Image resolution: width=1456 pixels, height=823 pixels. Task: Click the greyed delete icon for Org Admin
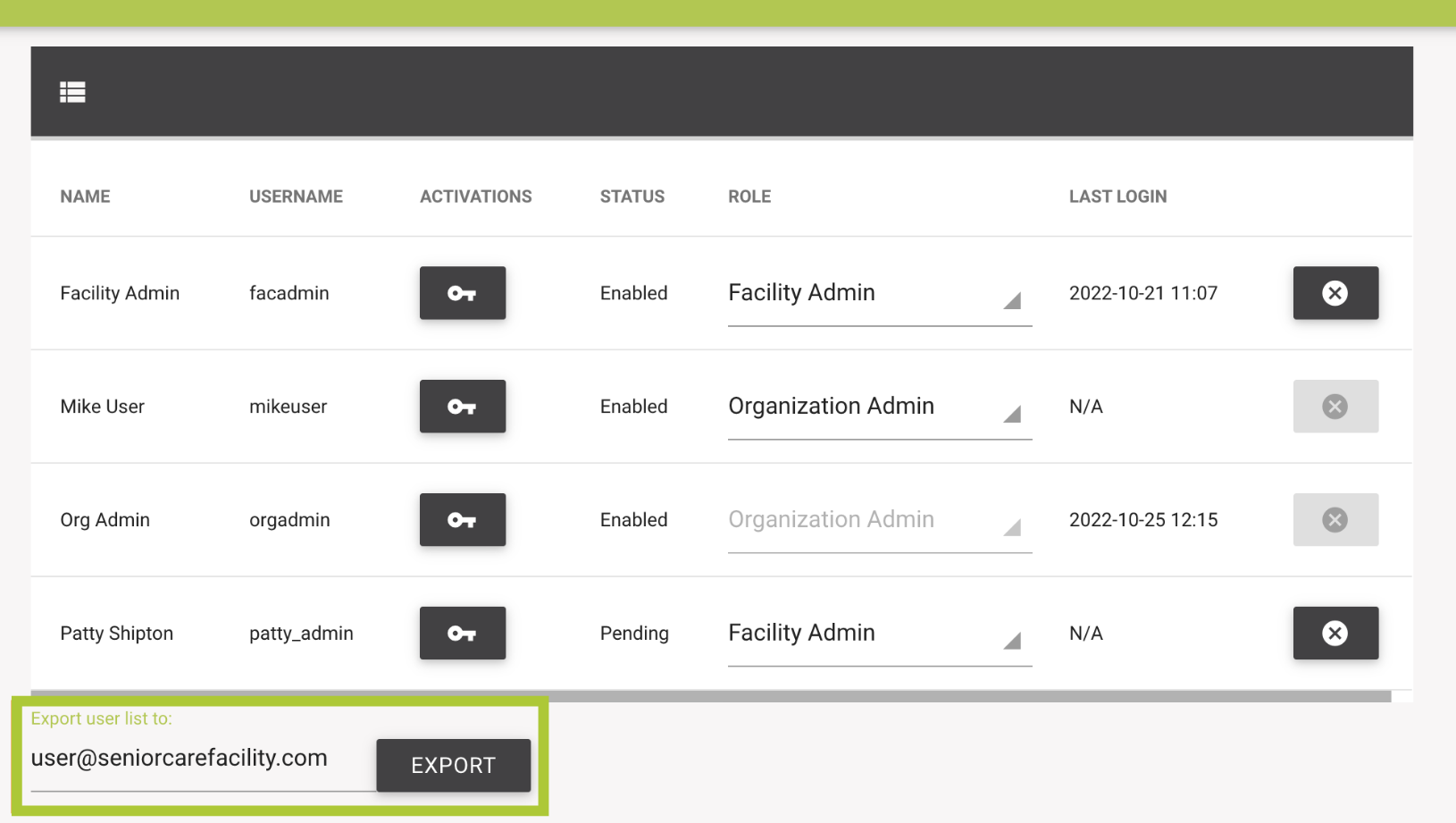(1335, 520)
